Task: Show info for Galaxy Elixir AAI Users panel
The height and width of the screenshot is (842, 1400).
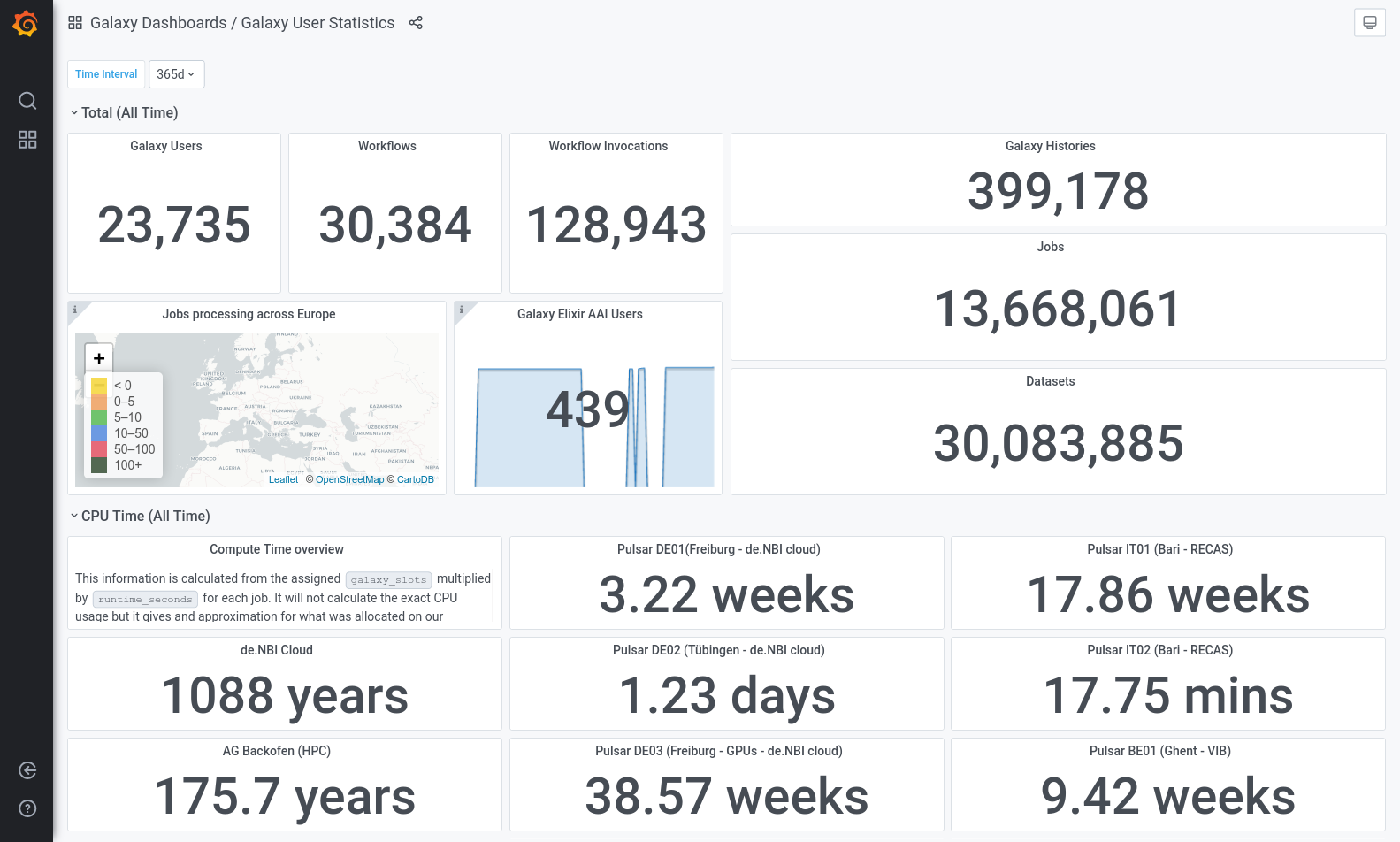Action: (462, 310)
